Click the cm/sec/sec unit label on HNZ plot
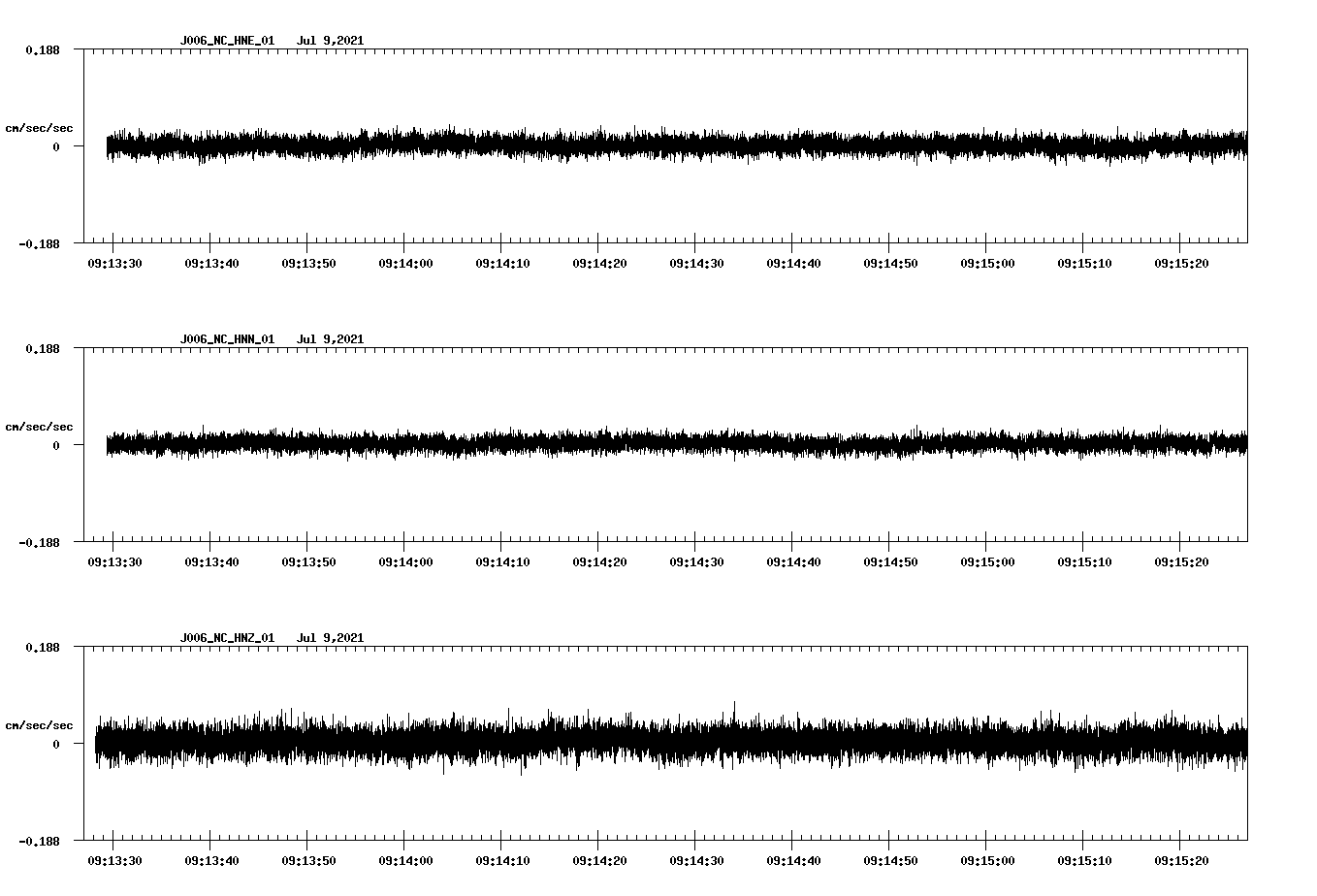Viewport: 1317px width, 896px height. [39, 725]
